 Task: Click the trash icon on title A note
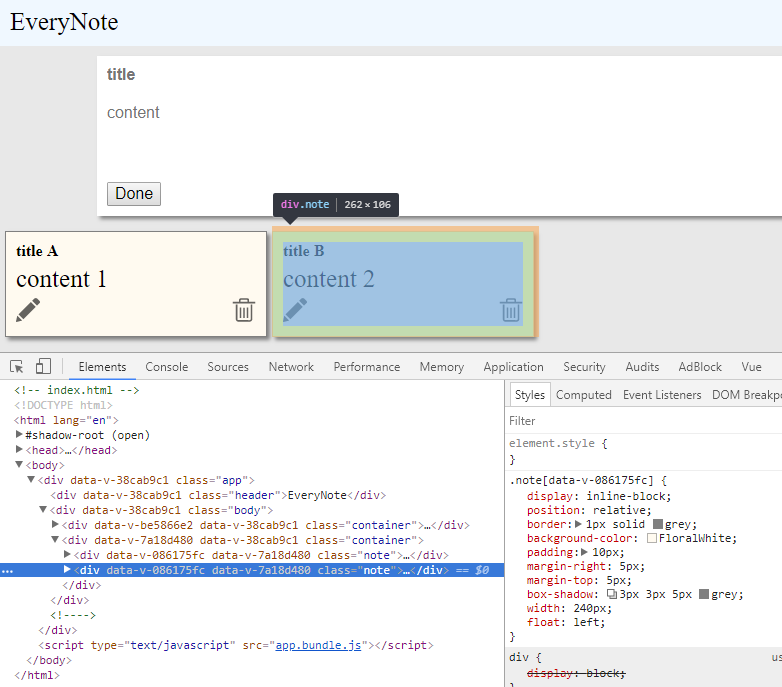pyautogui.click(x=244, y=310)
